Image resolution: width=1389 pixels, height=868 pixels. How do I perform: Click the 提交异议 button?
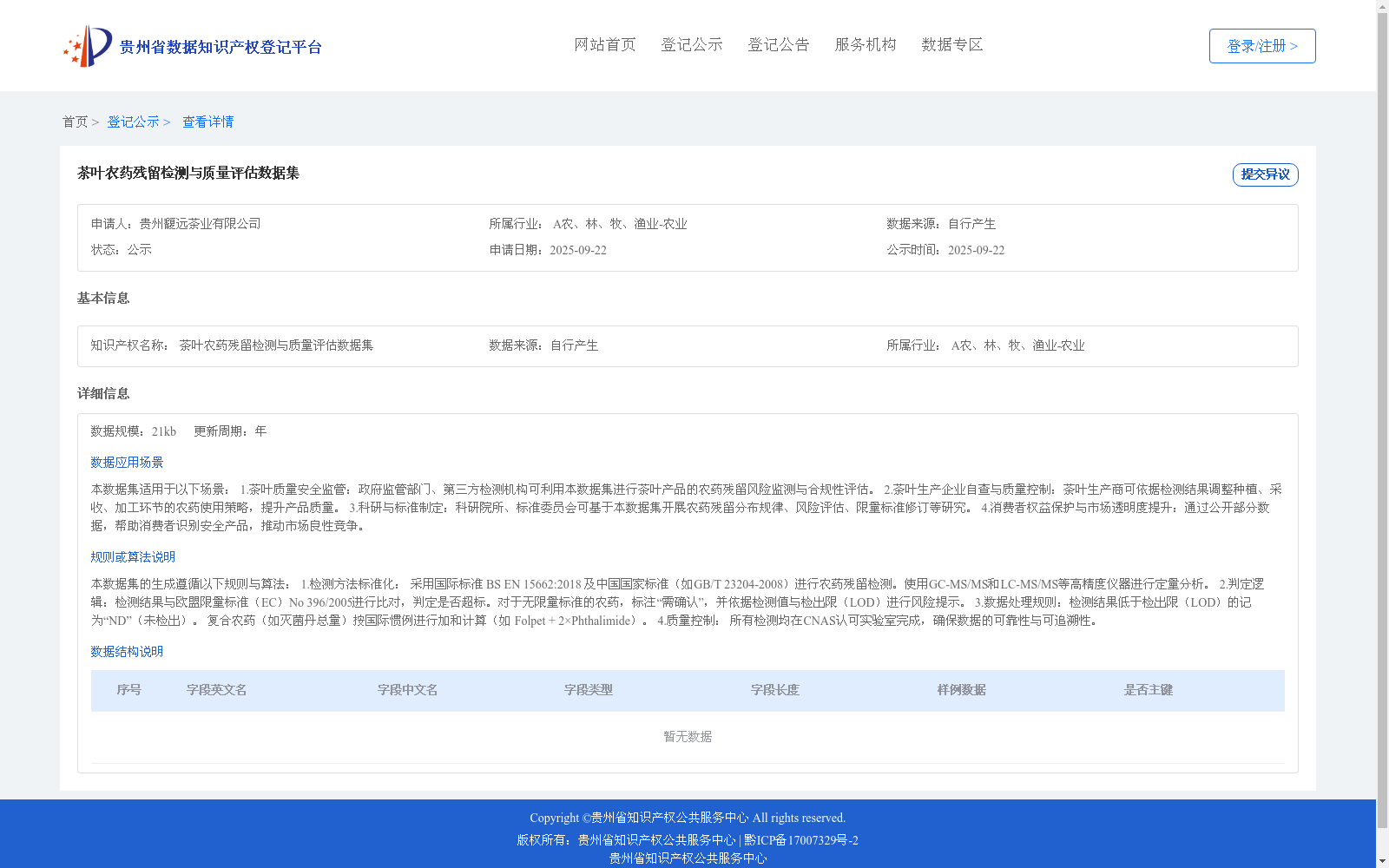coord(1265,174)
